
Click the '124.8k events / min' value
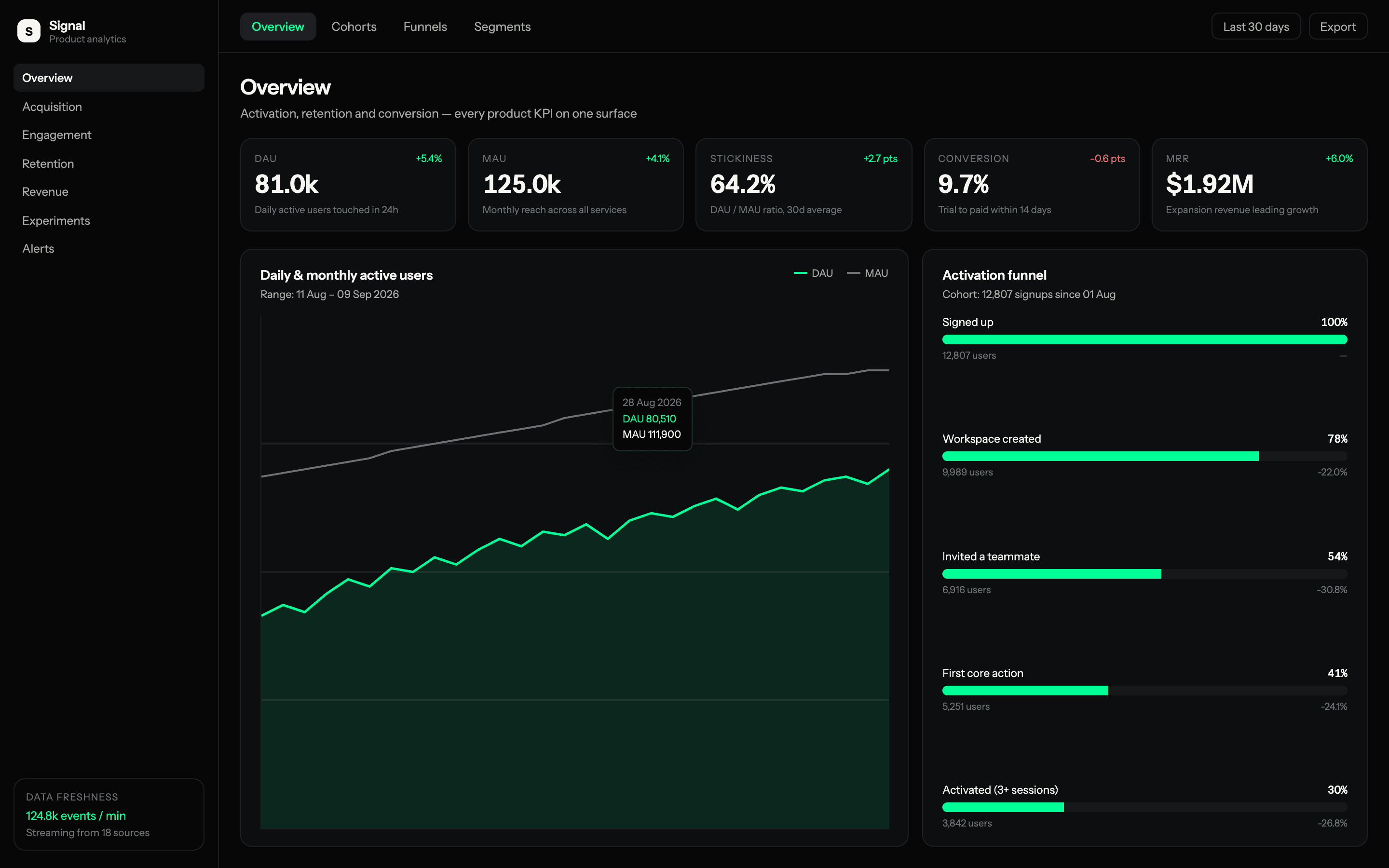pyautogui.click(x=76, y=816)
